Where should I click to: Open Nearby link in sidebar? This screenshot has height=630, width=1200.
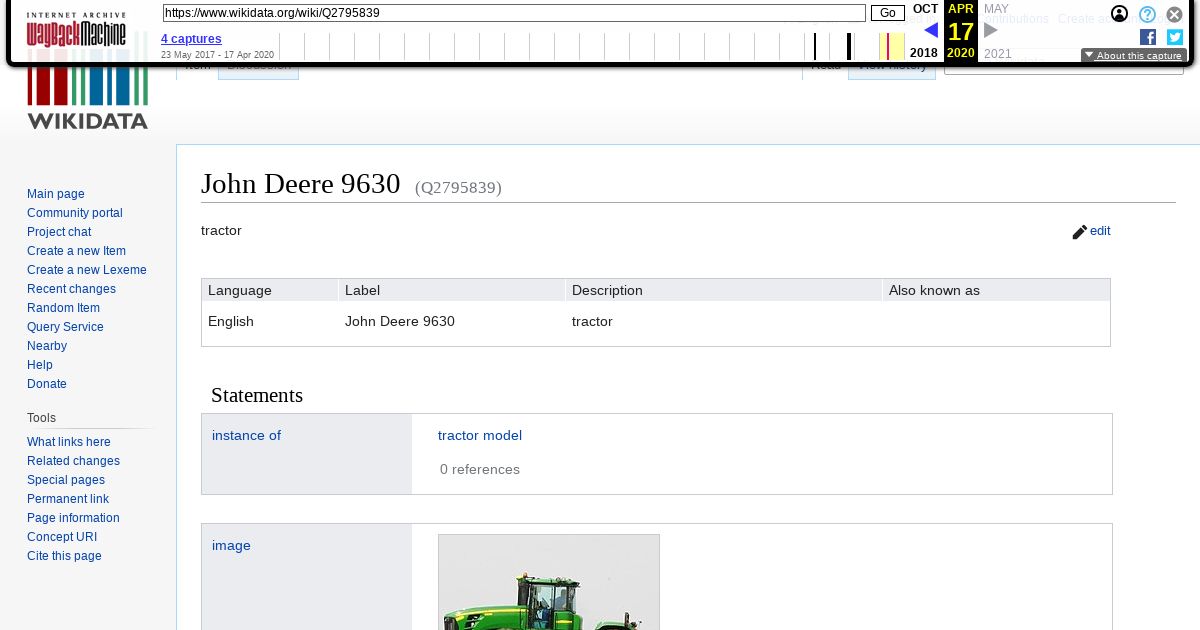(x=47, y=346)
